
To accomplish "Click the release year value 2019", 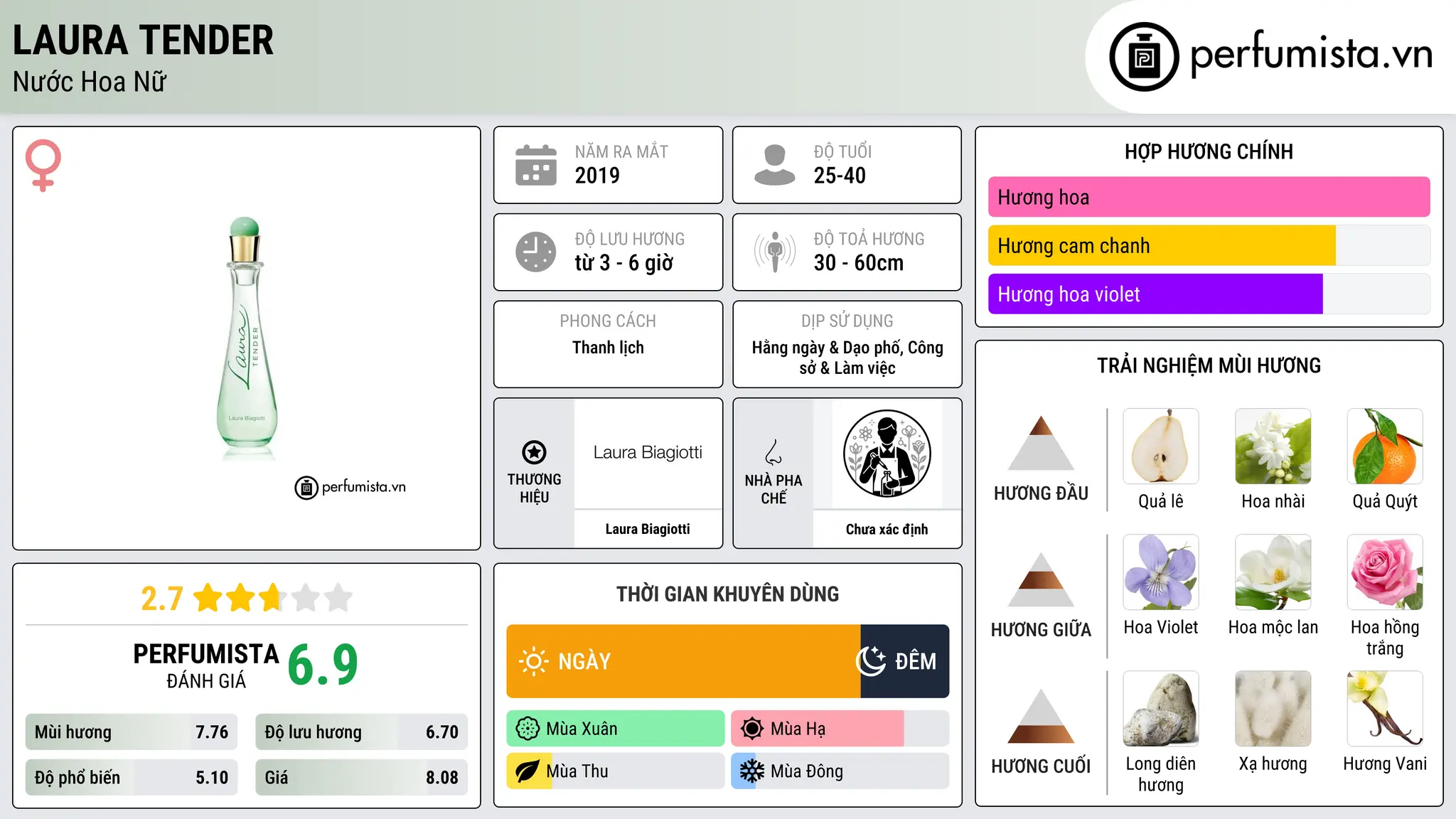I will (x=597, y=176).
